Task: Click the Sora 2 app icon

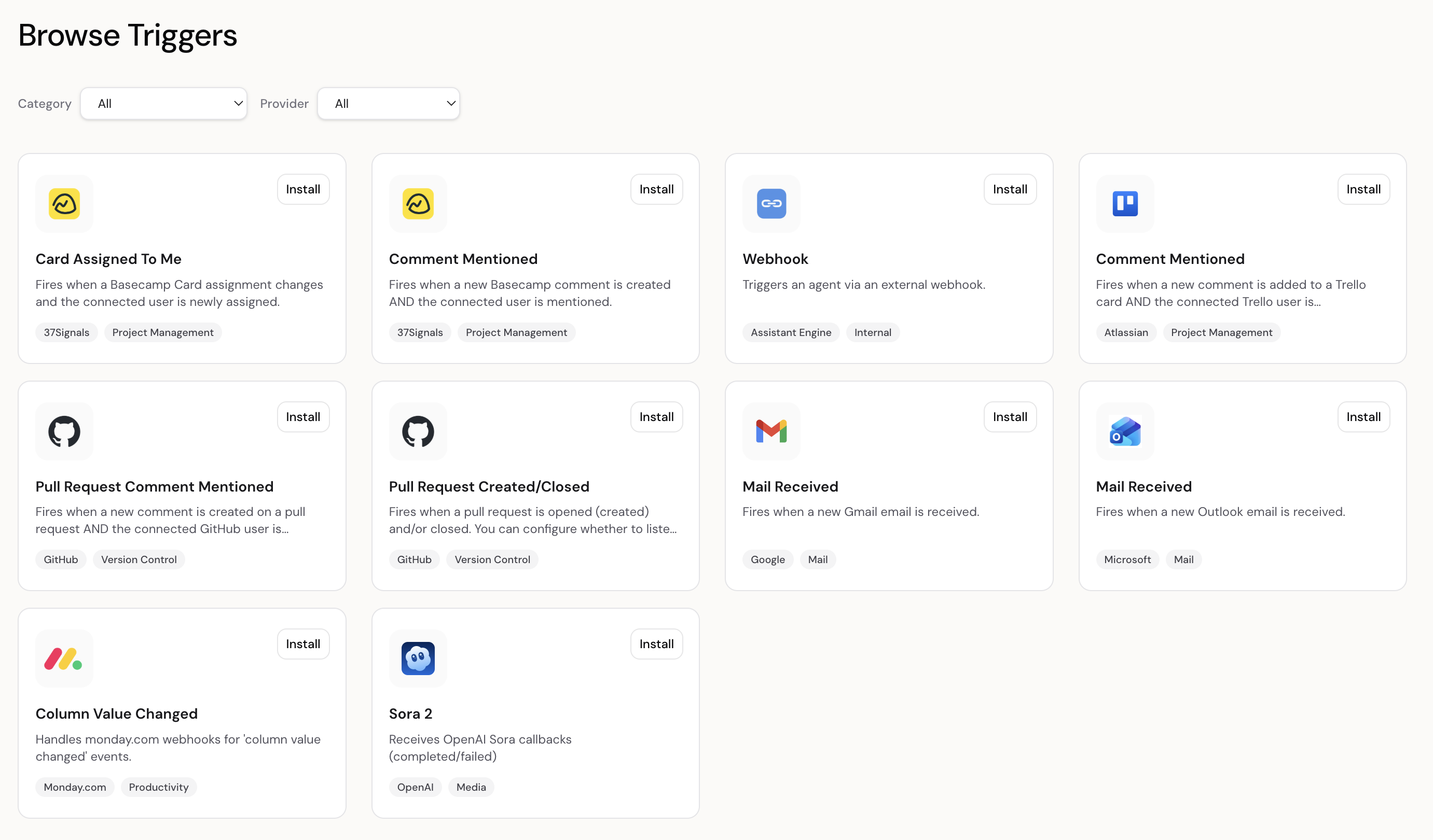Action: 418,658
